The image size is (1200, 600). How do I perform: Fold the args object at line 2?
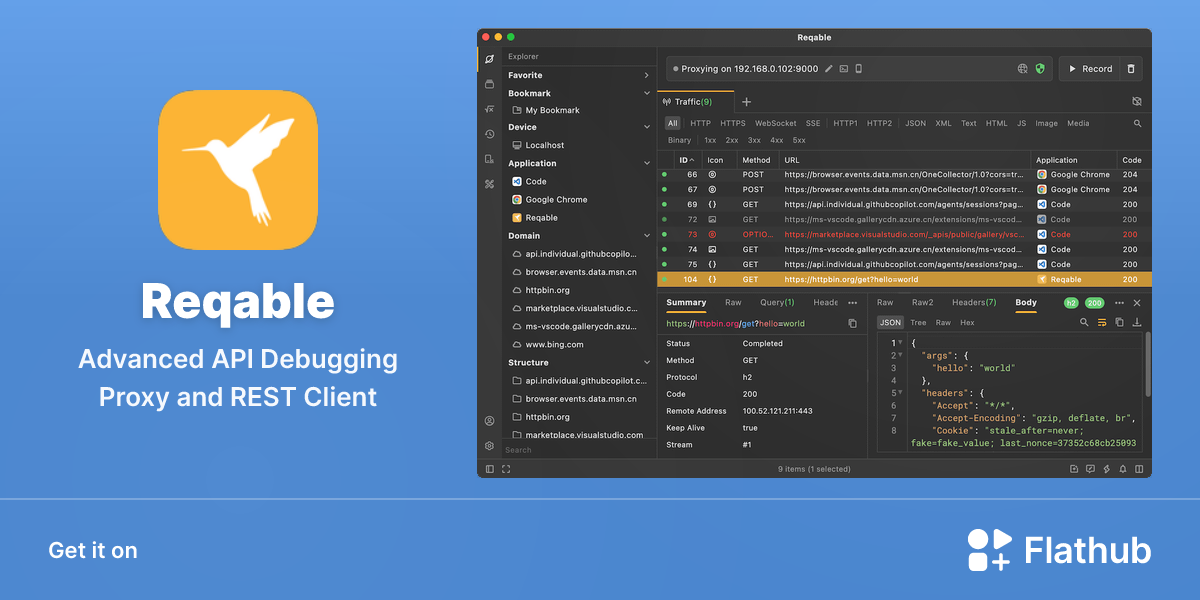900,355
